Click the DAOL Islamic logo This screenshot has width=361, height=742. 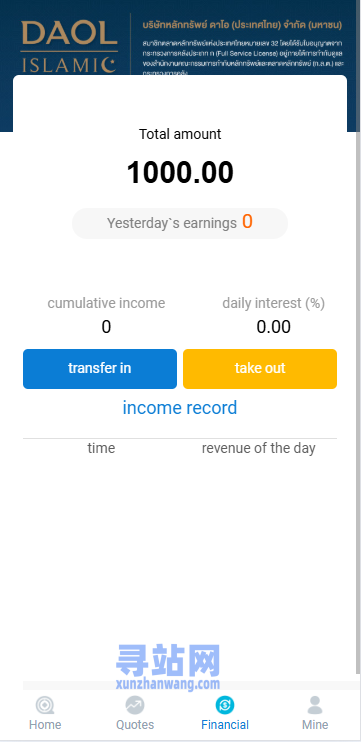69,46
